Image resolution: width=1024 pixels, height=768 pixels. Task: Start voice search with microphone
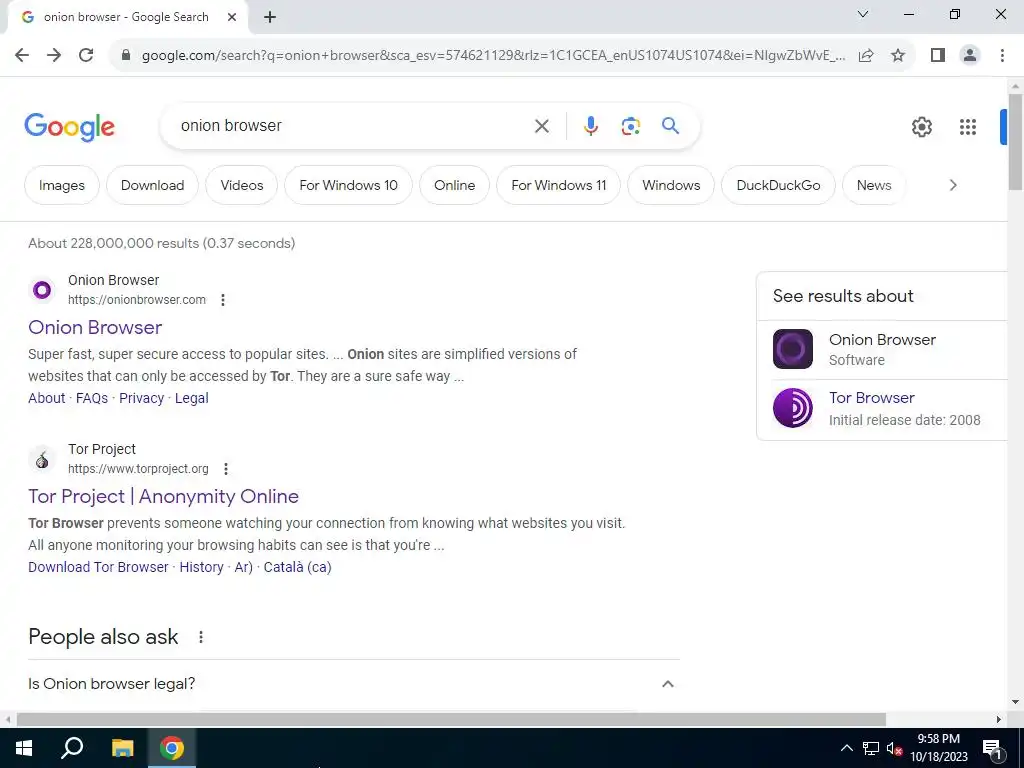[590, 126]
